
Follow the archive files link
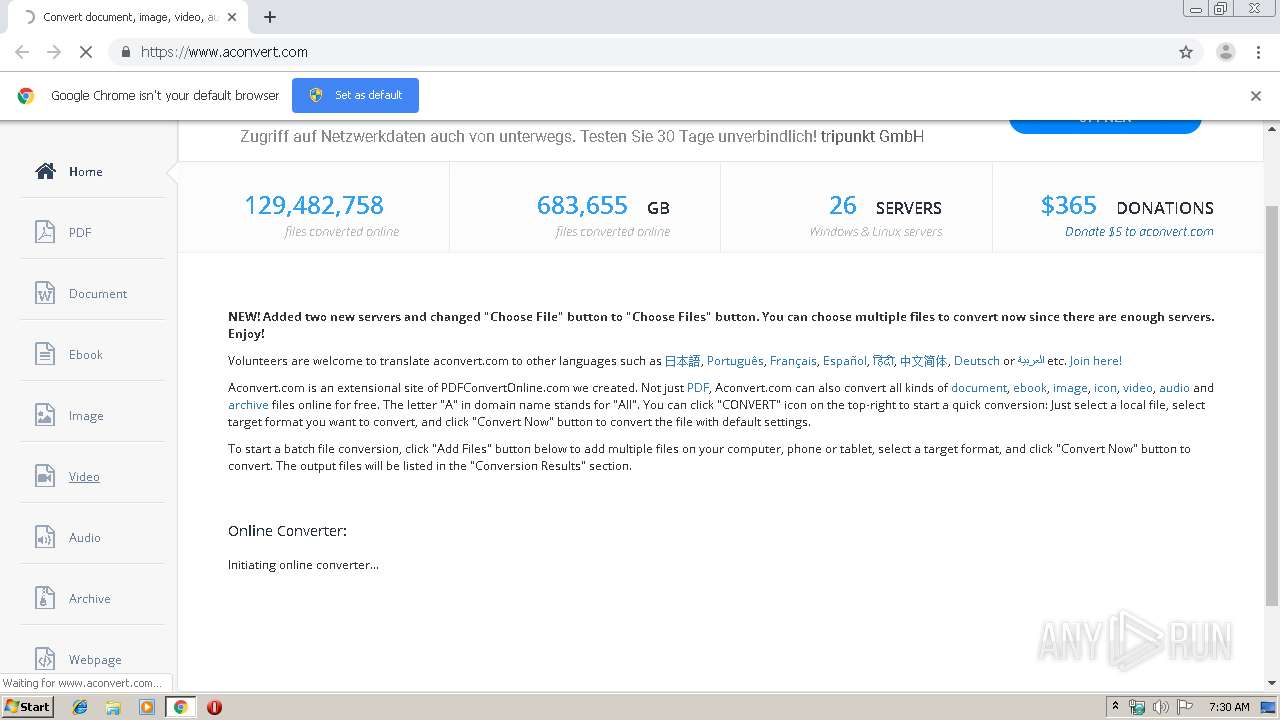pyautogui.click(x=248, y=405)
